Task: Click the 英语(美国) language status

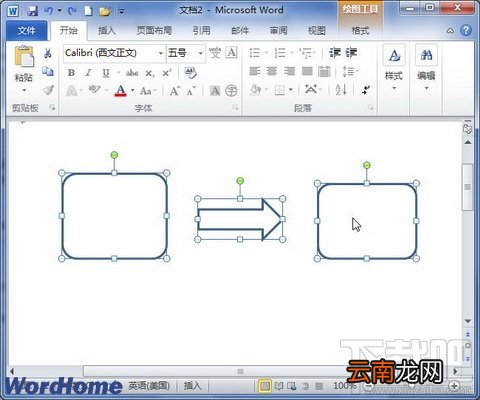Action: (x=149, y=386)
